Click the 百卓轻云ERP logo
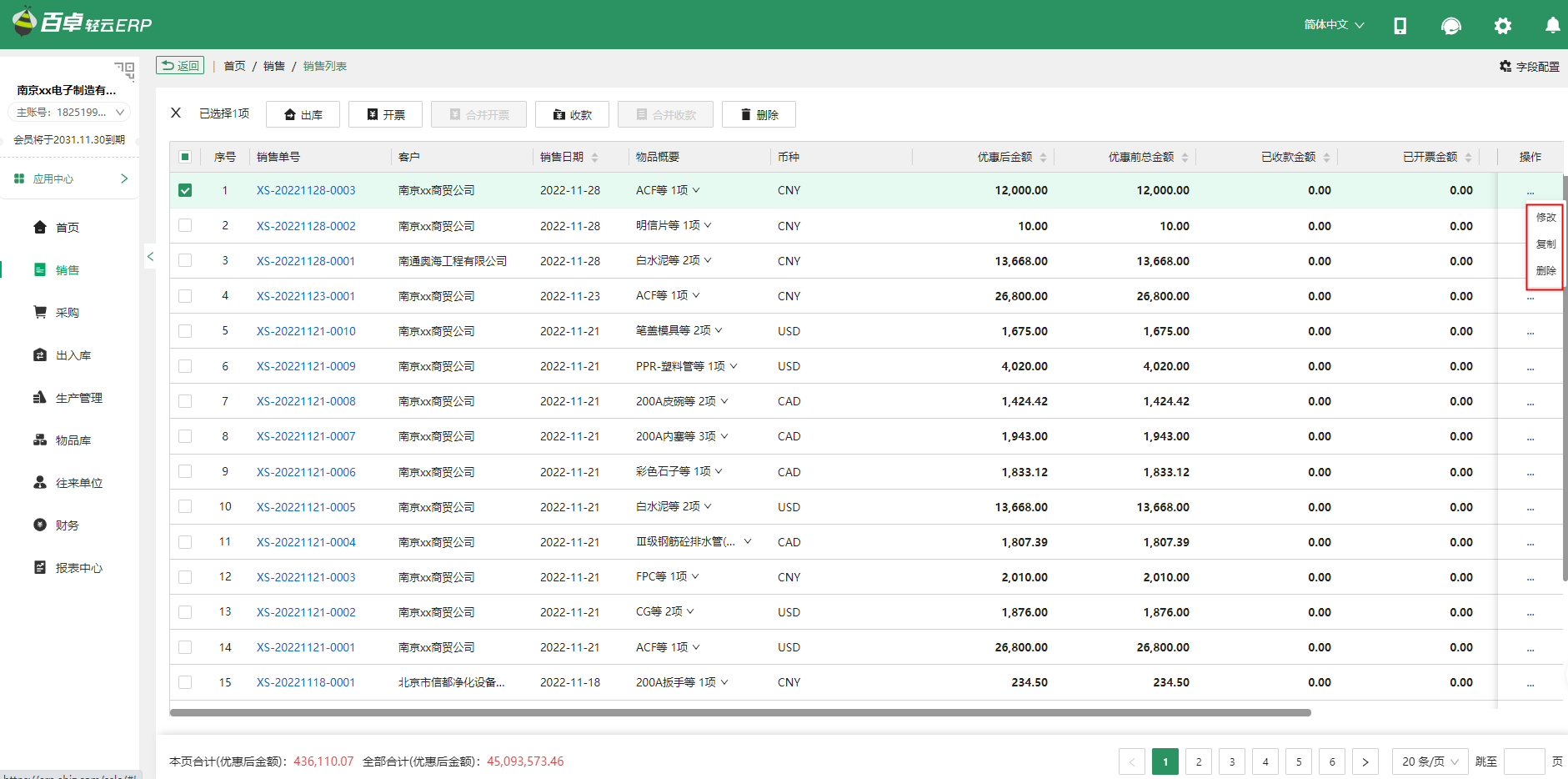Screen dimensions: 1568x779 click(x=83, y=23)
